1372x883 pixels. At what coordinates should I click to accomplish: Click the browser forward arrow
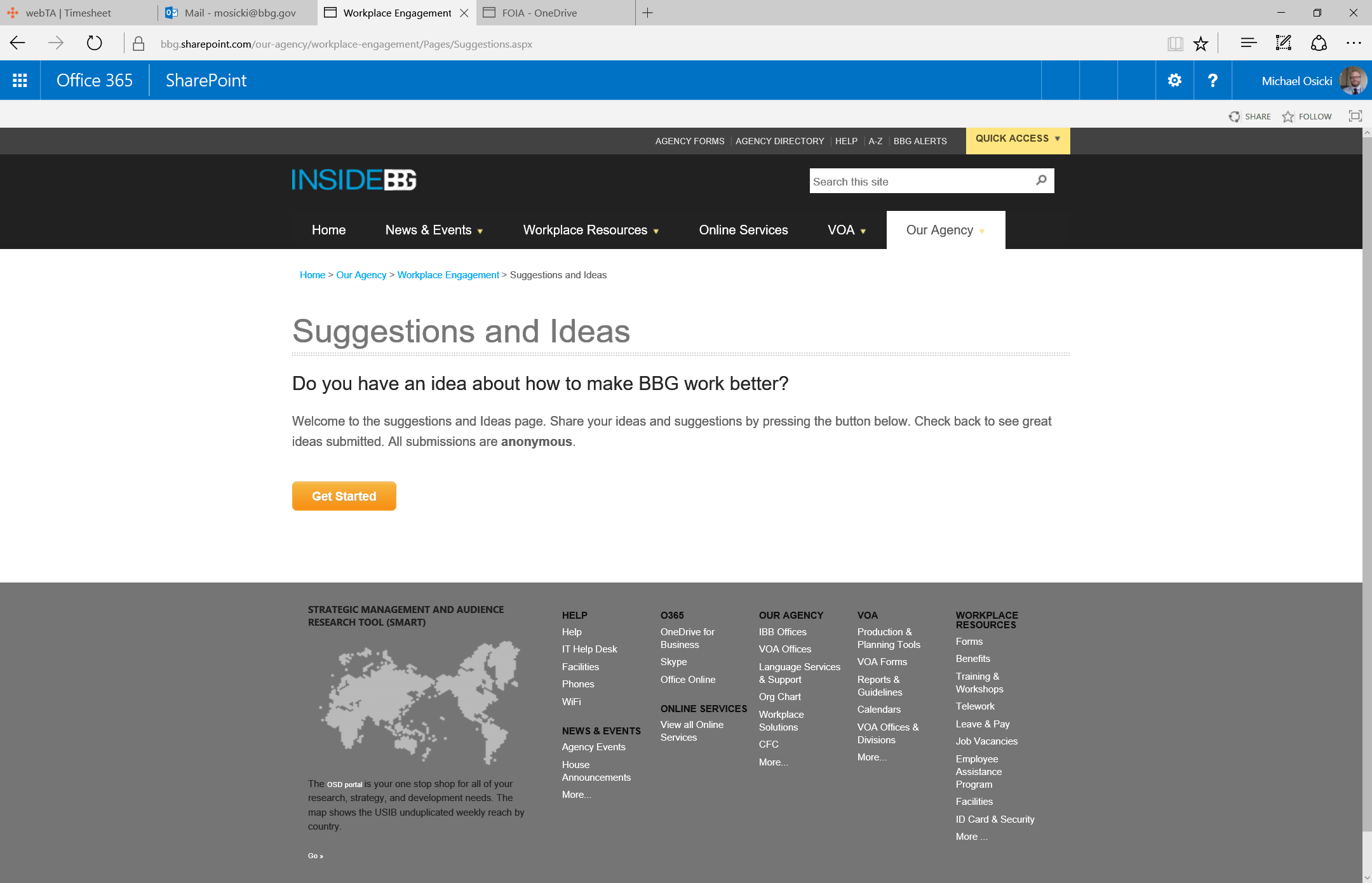(56, 43)
